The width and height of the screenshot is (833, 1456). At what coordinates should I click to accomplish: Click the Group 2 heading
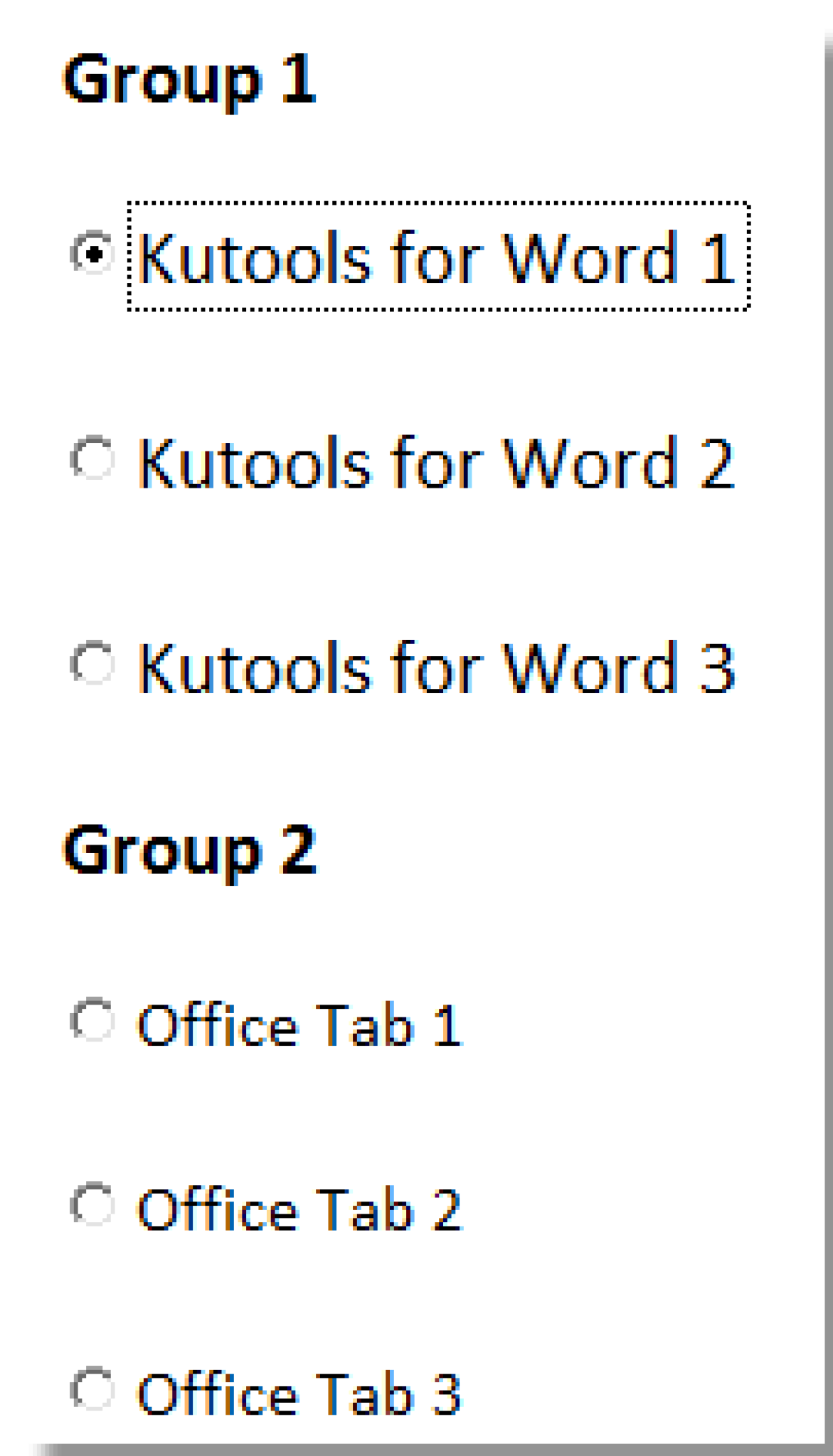point(192,853)
